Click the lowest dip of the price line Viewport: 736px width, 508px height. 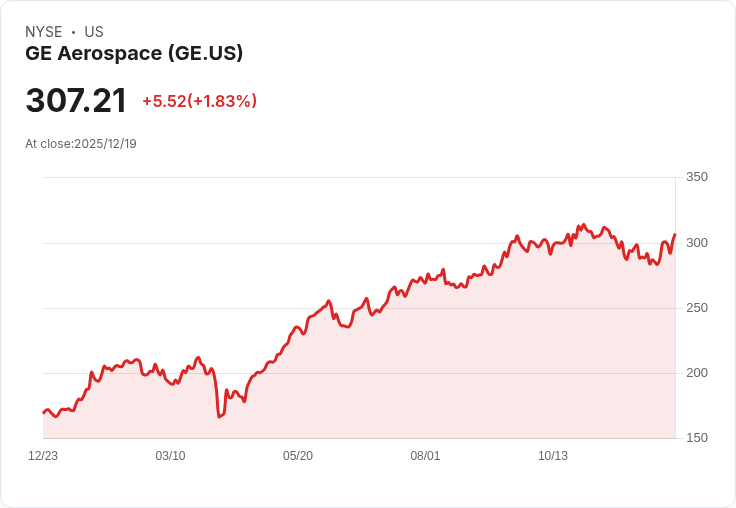[x=219, y=416]
